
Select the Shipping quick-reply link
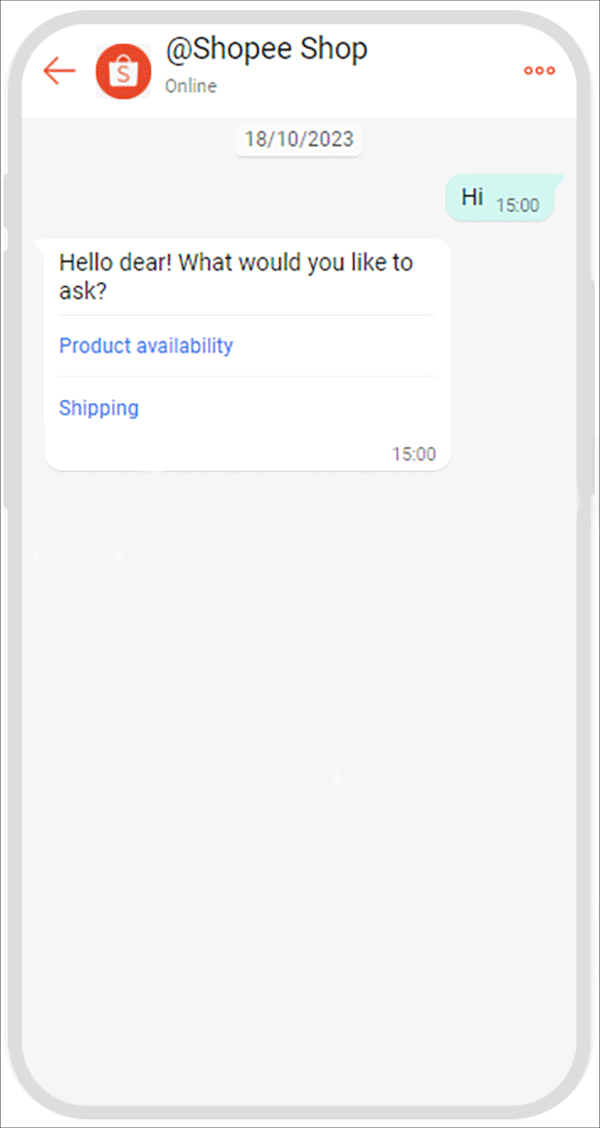98,408
